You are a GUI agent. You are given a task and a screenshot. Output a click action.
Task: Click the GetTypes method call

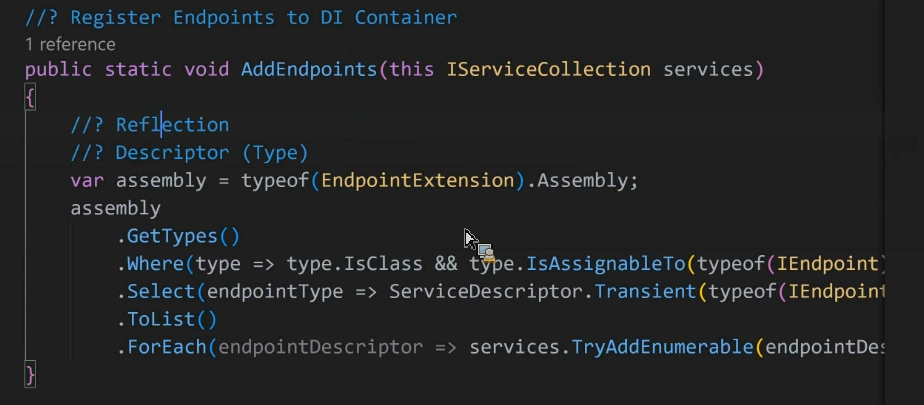pyautogui.click(x=172, y=236)
